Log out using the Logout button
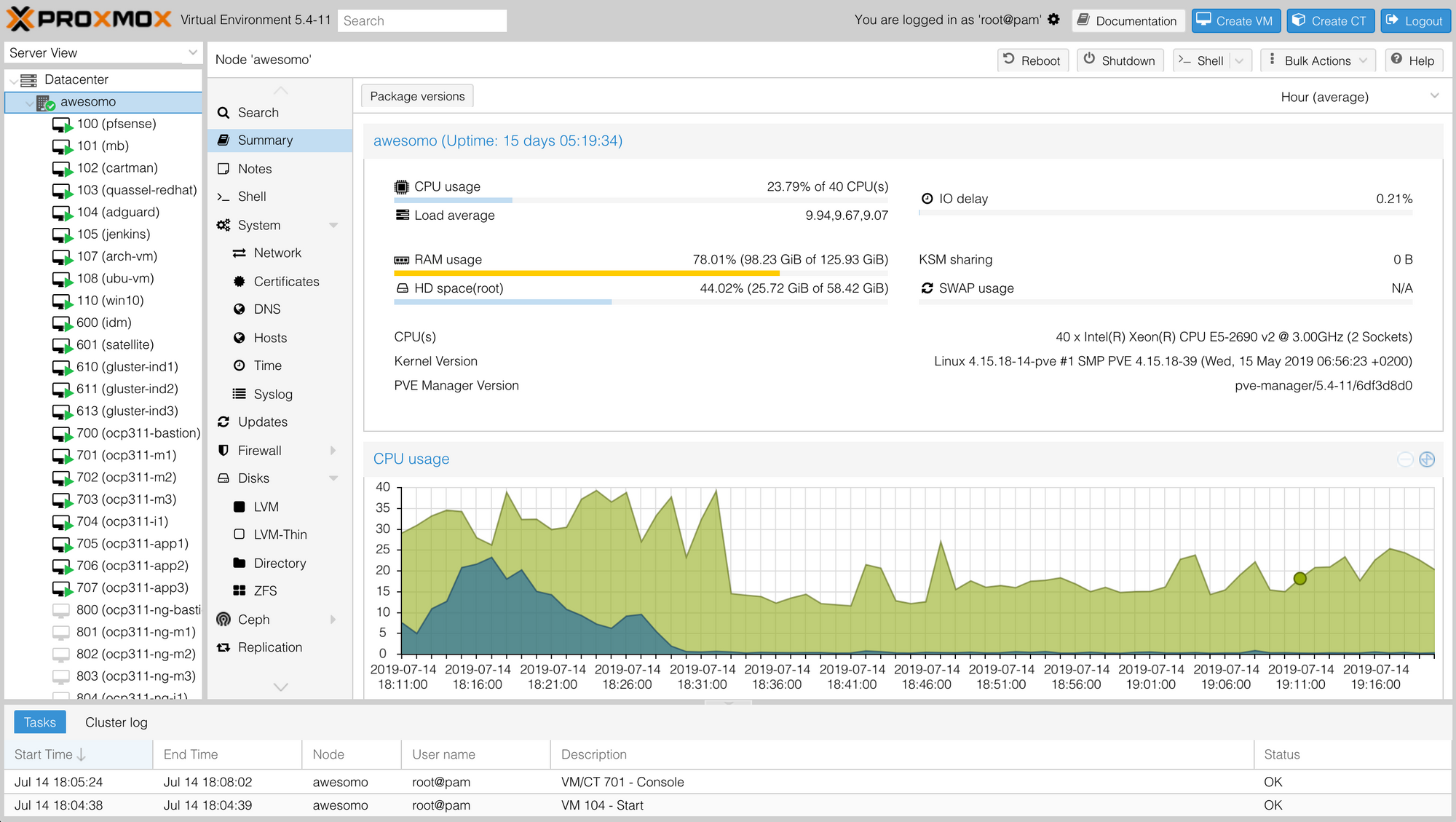The height and width of the screenshot is (822, 1456). (1415, 20)
